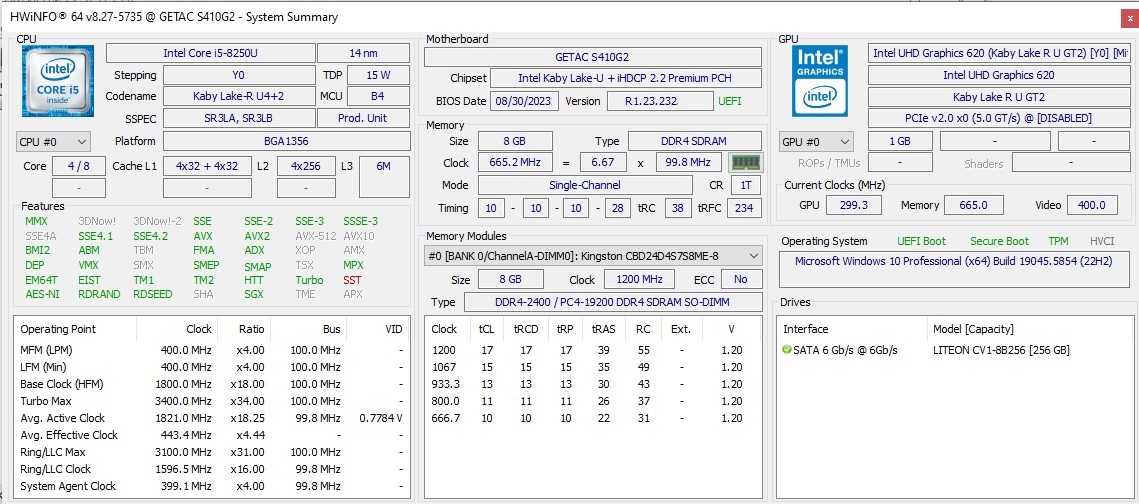Click the Turbo feature label
1139x504 pixels.
[x=309, y=280]
